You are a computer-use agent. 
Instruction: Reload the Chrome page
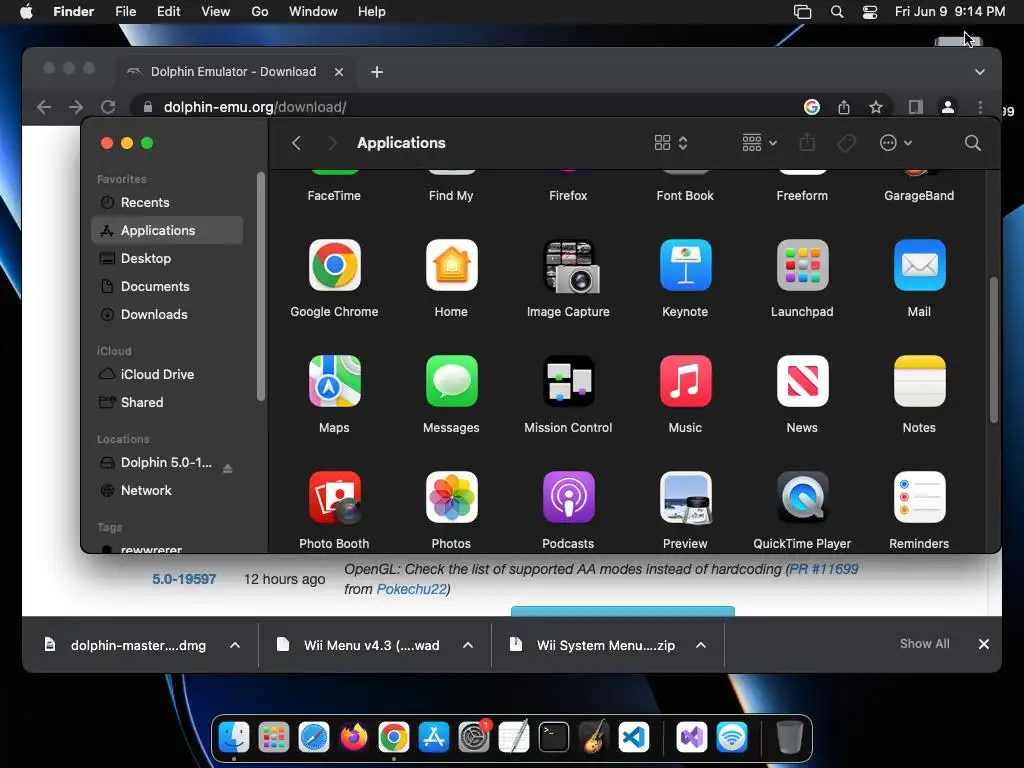(x=108, y=107)
